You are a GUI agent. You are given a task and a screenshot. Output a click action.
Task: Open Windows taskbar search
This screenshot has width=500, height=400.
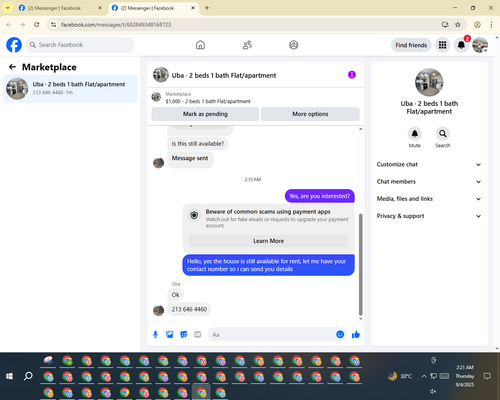click(28, 376)
